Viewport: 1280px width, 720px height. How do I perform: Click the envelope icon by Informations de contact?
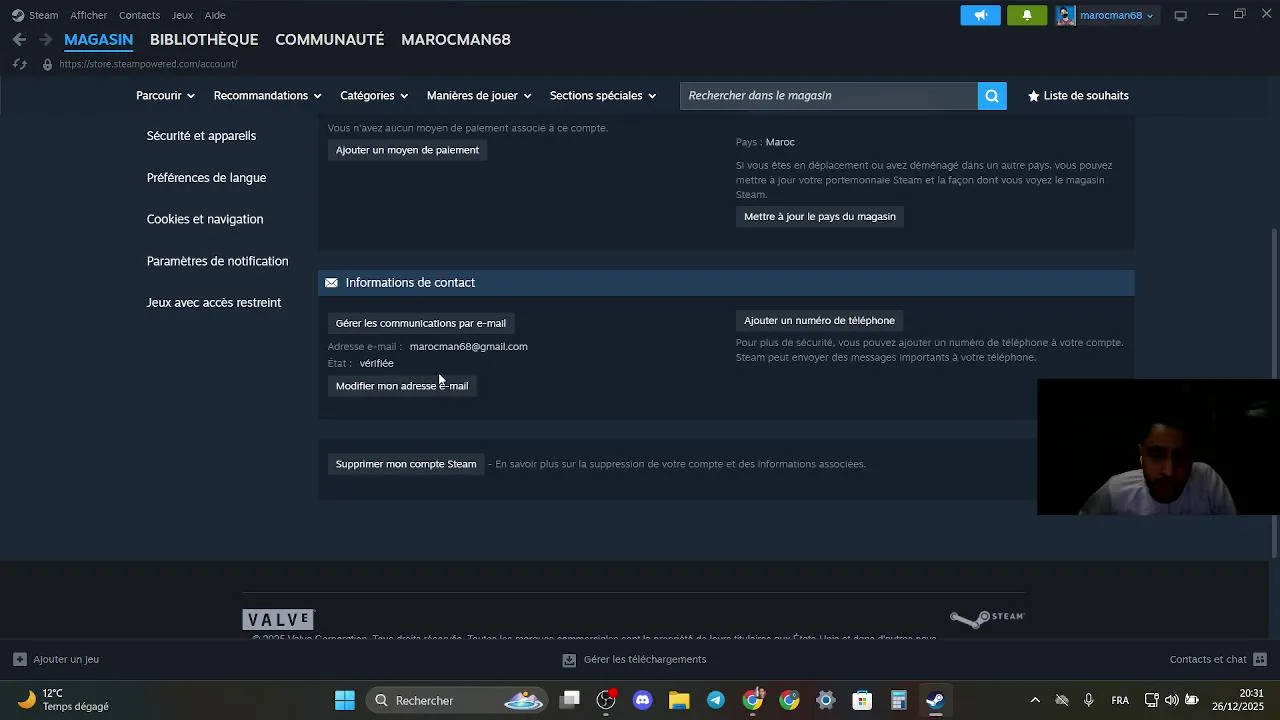[x=331, y=283]
